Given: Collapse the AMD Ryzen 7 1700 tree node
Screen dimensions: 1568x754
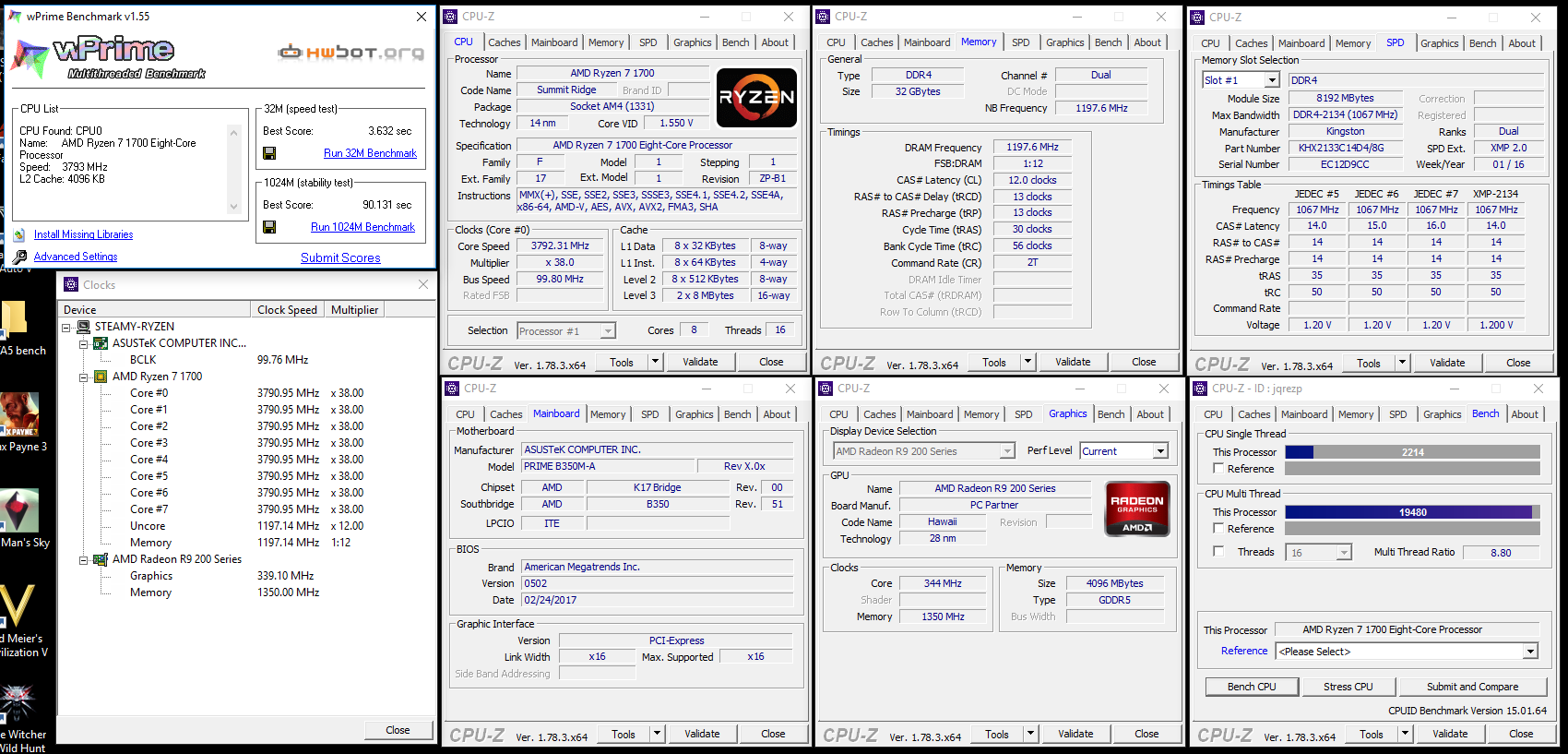Looking at the screenshot, I should 83,377.
